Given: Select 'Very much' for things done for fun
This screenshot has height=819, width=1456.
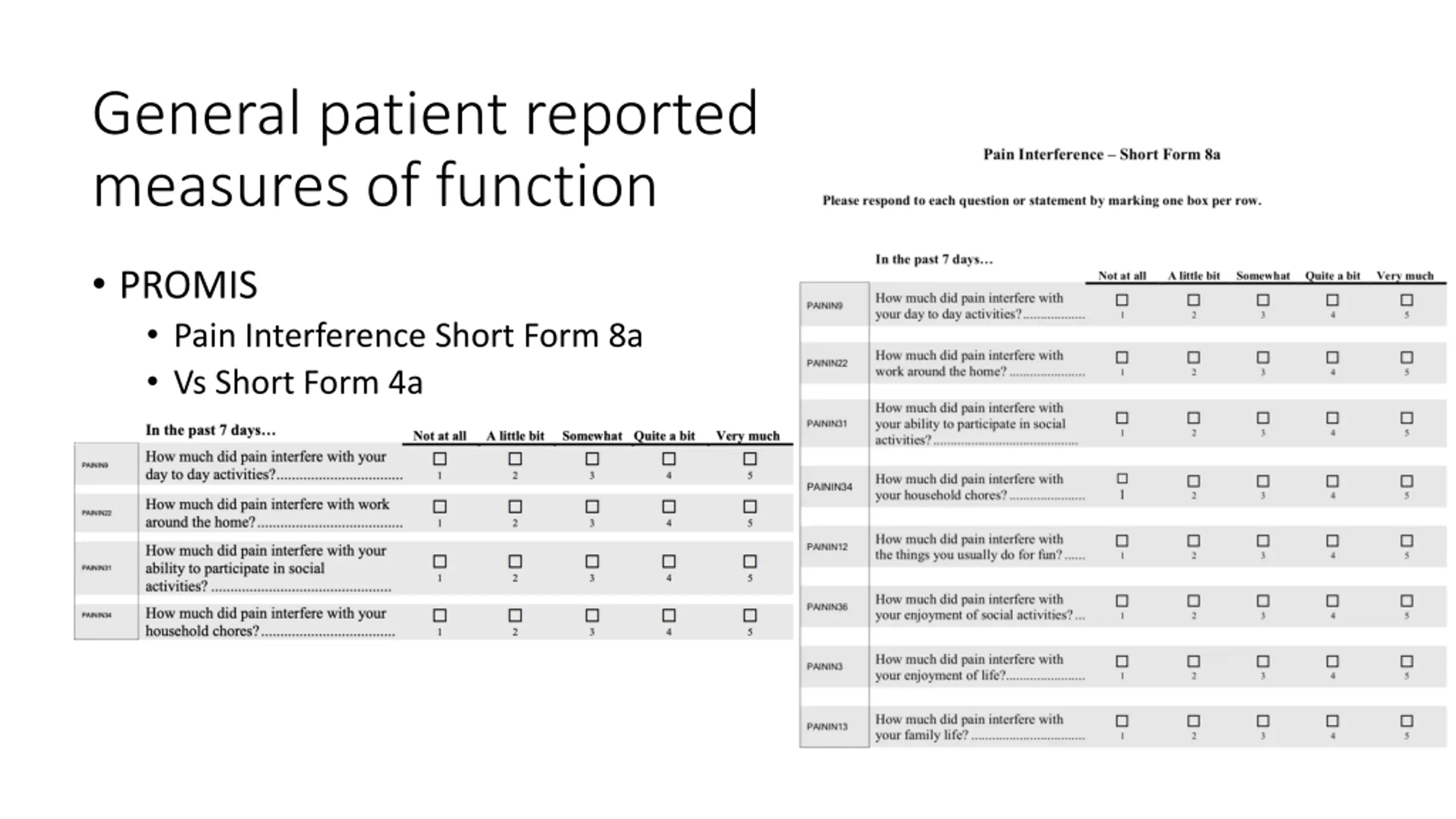Looking at the screenshot, I should click(1407, 540).
